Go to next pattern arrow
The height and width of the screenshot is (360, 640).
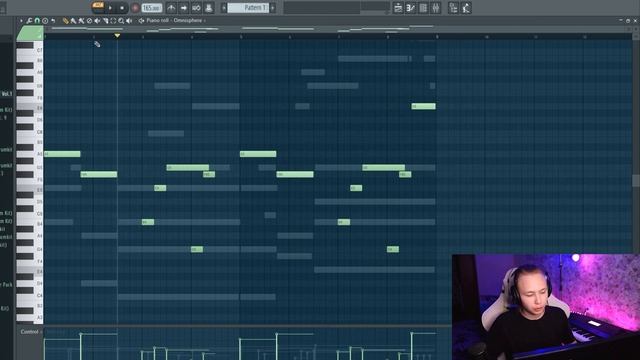point(273,8)
